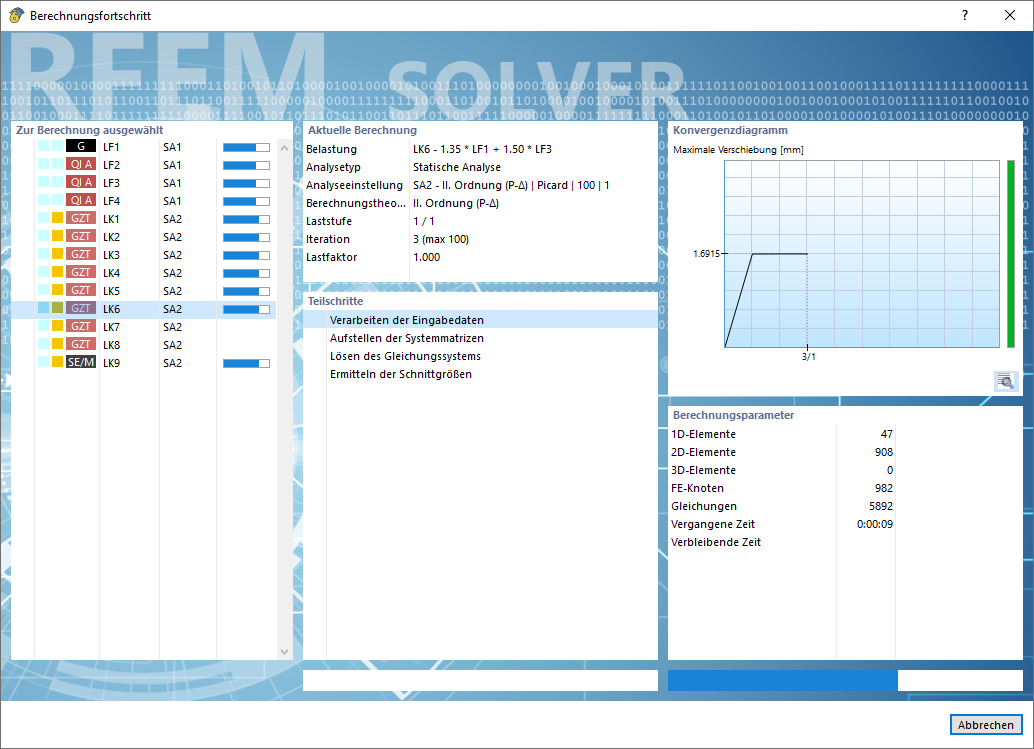Click the overall blue progress bar at bottom
Screen dimensions: 1034x749
coord(845,680)
